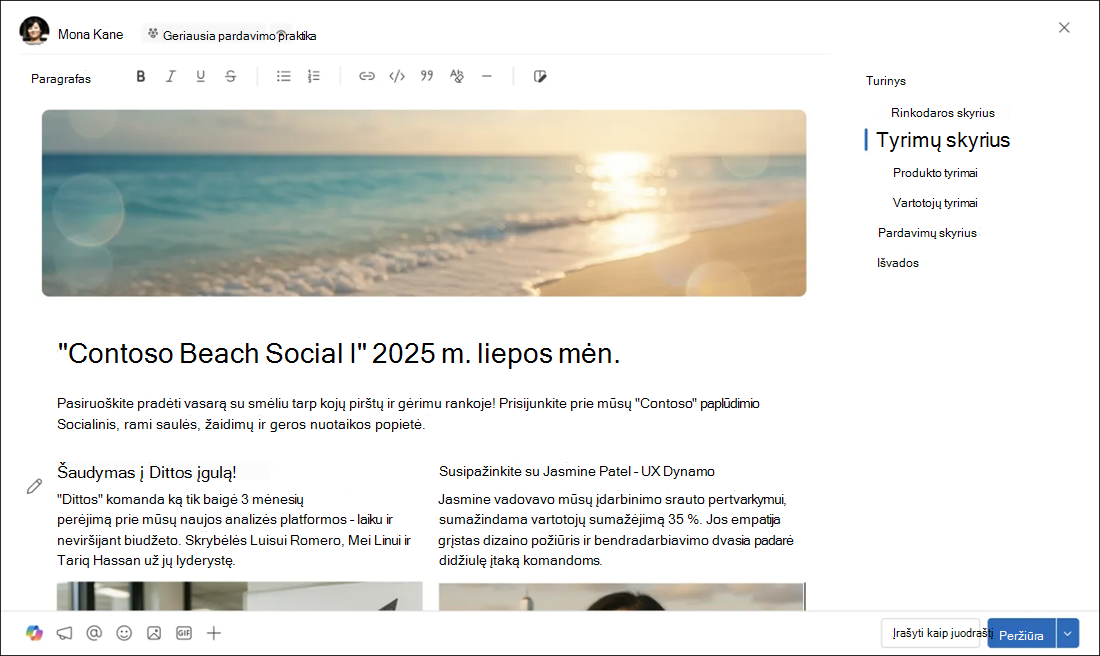
Task: Open the GIF picker
Action: point(184,633)
